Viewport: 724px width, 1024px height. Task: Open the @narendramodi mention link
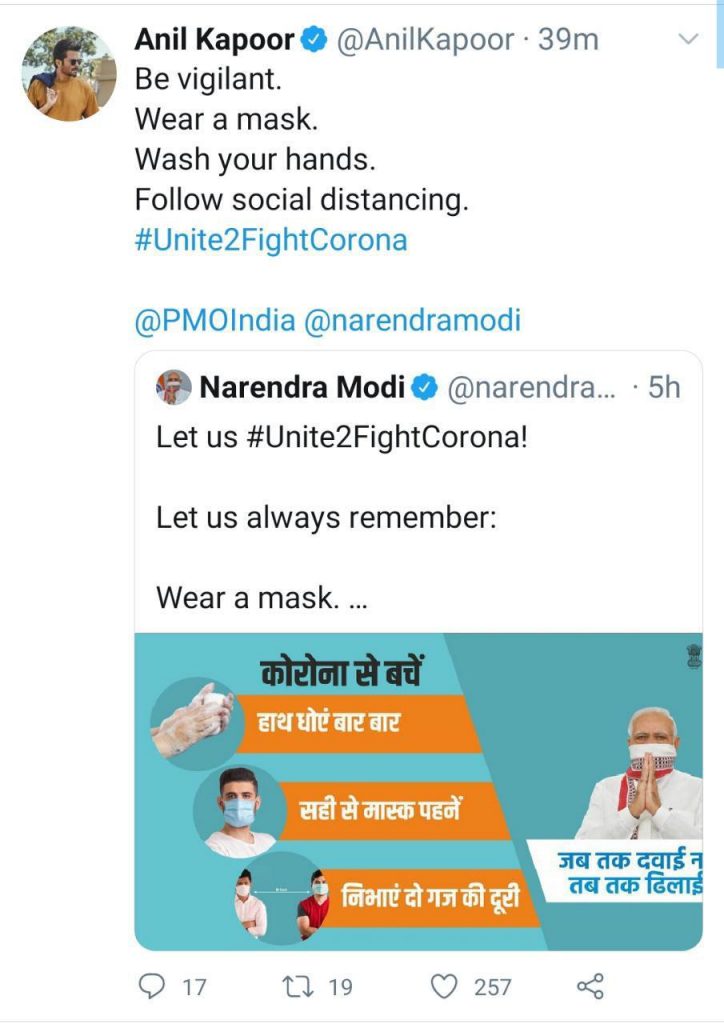point(413,321)
